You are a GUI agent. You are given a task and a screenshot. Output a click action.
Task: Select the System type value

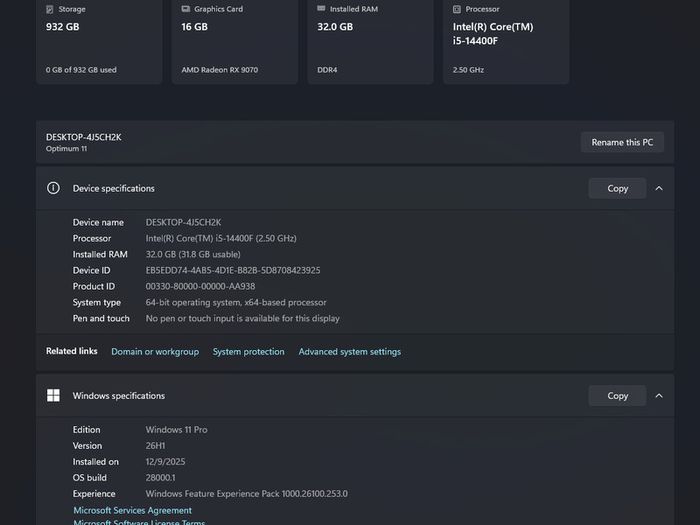click(236, 302)
